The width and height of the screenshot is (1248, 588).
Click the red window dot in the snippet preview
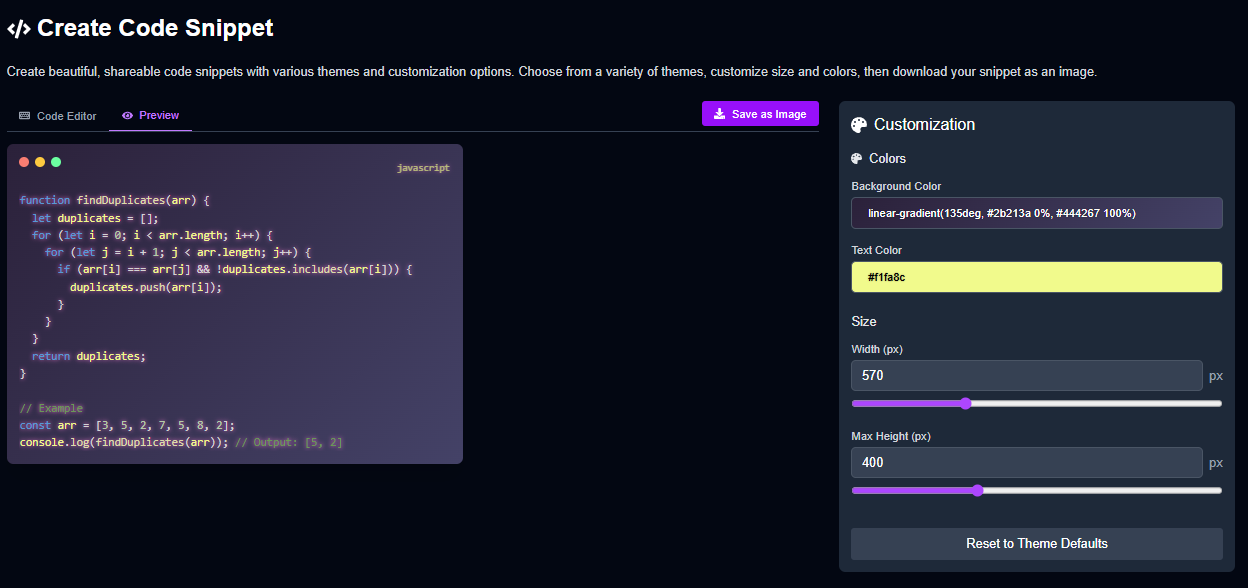(x=23, y=161)
